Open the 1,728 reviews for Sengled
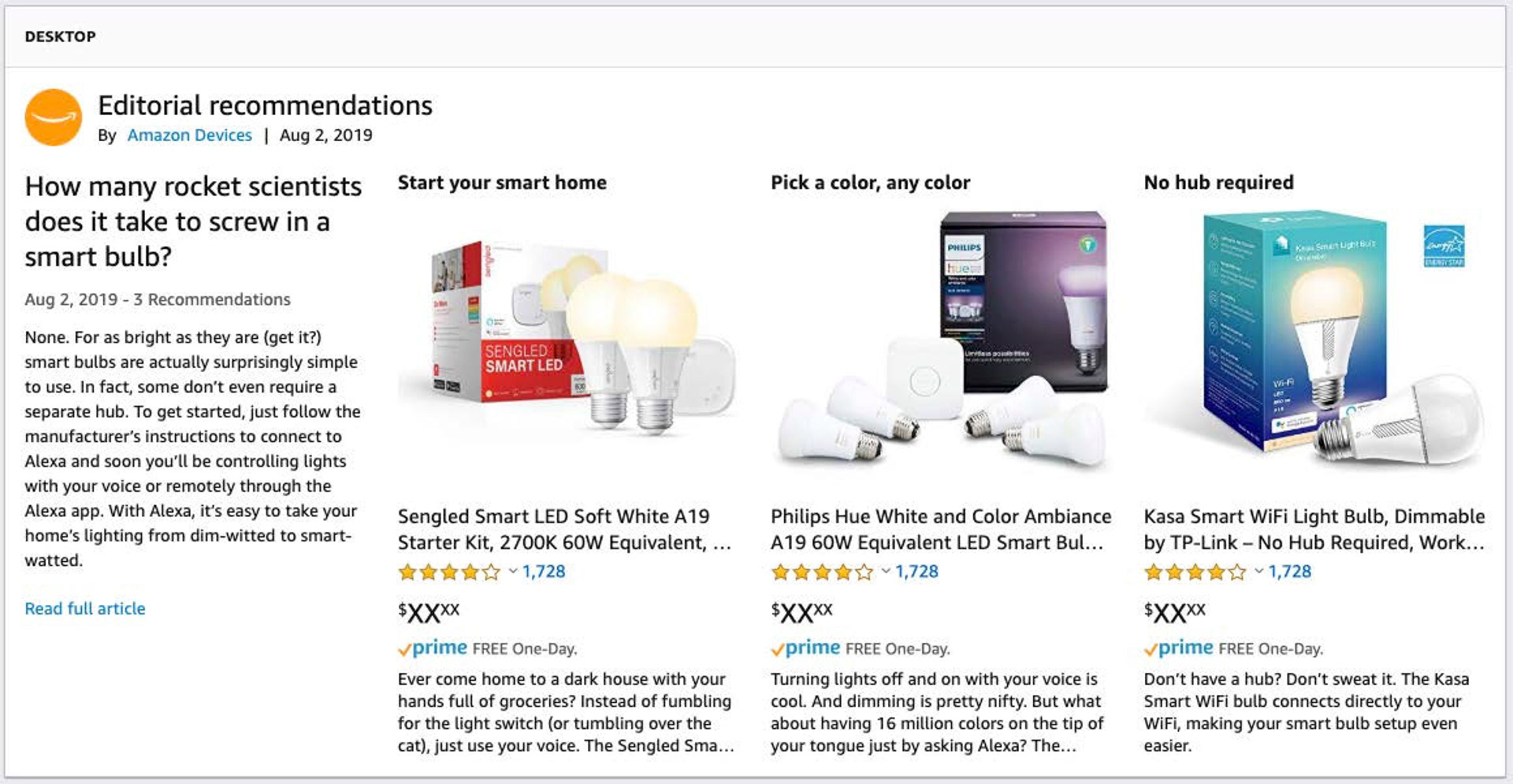Screen dimensions: 1513x784 pyautogui.click(x=544, y=571)
